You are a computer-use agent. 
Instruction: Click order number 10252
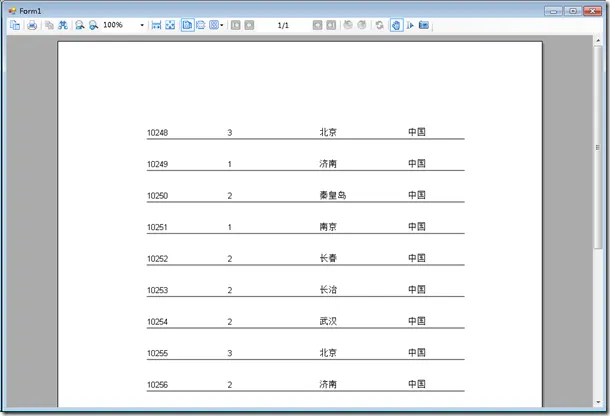158,259
